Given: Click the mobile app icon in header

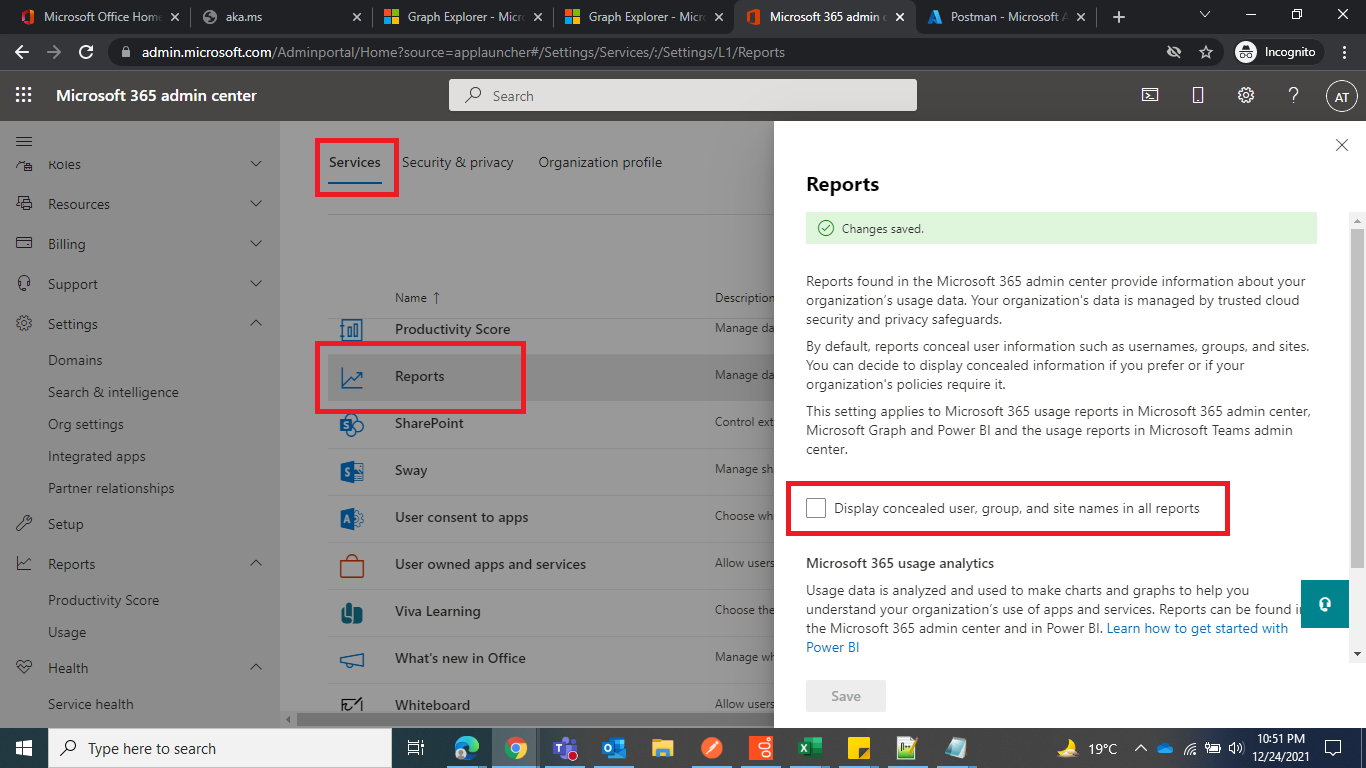Looking at the screenshot, I should tap(1197, 95).
